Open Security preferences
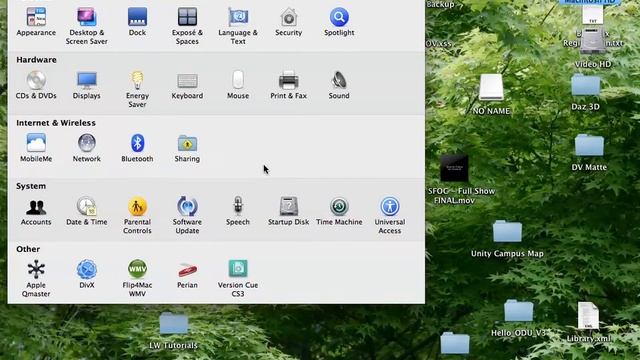 point(289,17)
